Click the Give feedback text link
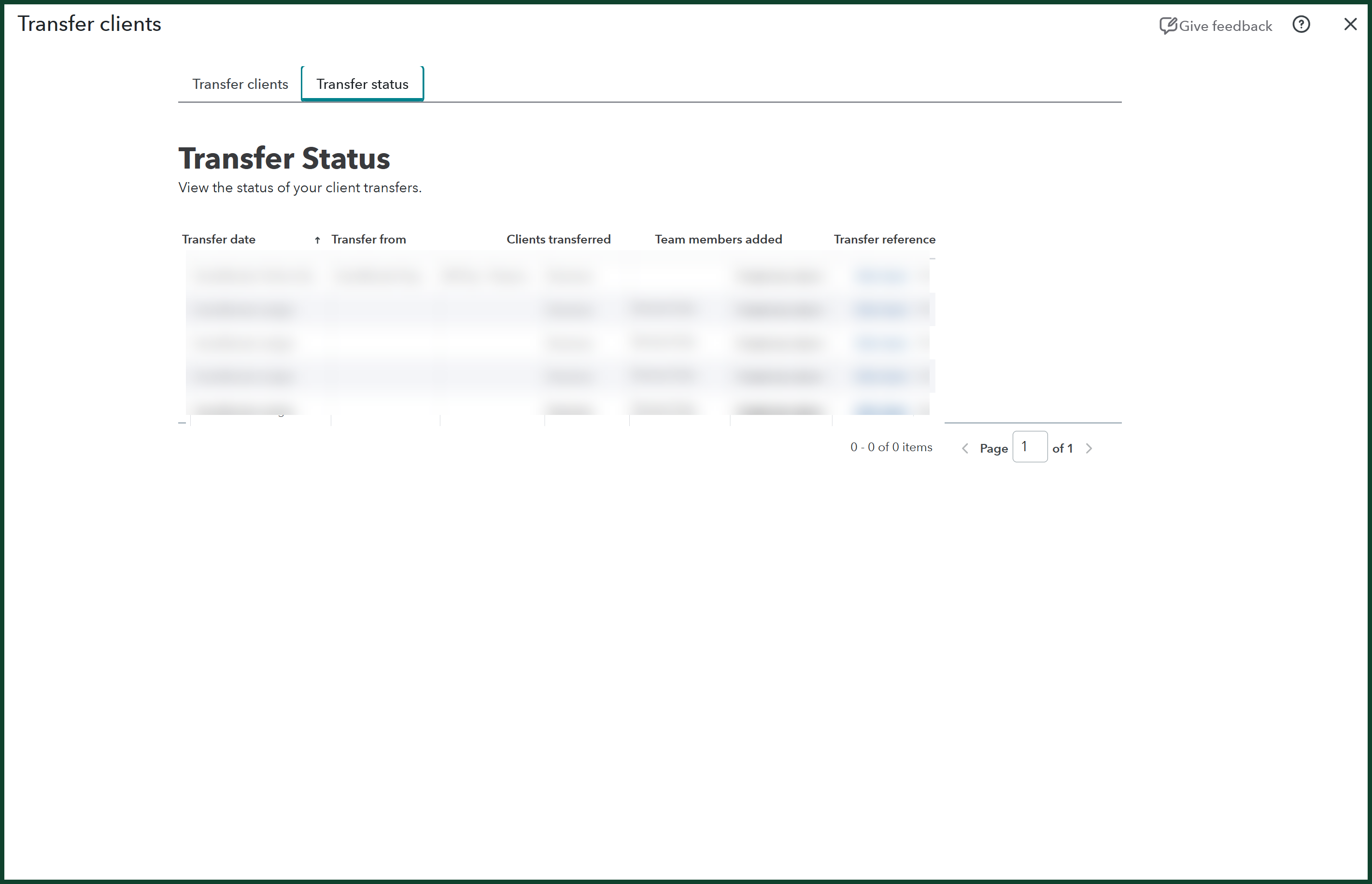Image resolution: width=1372 pixels, height=884 pixels. coord(1225,27)
